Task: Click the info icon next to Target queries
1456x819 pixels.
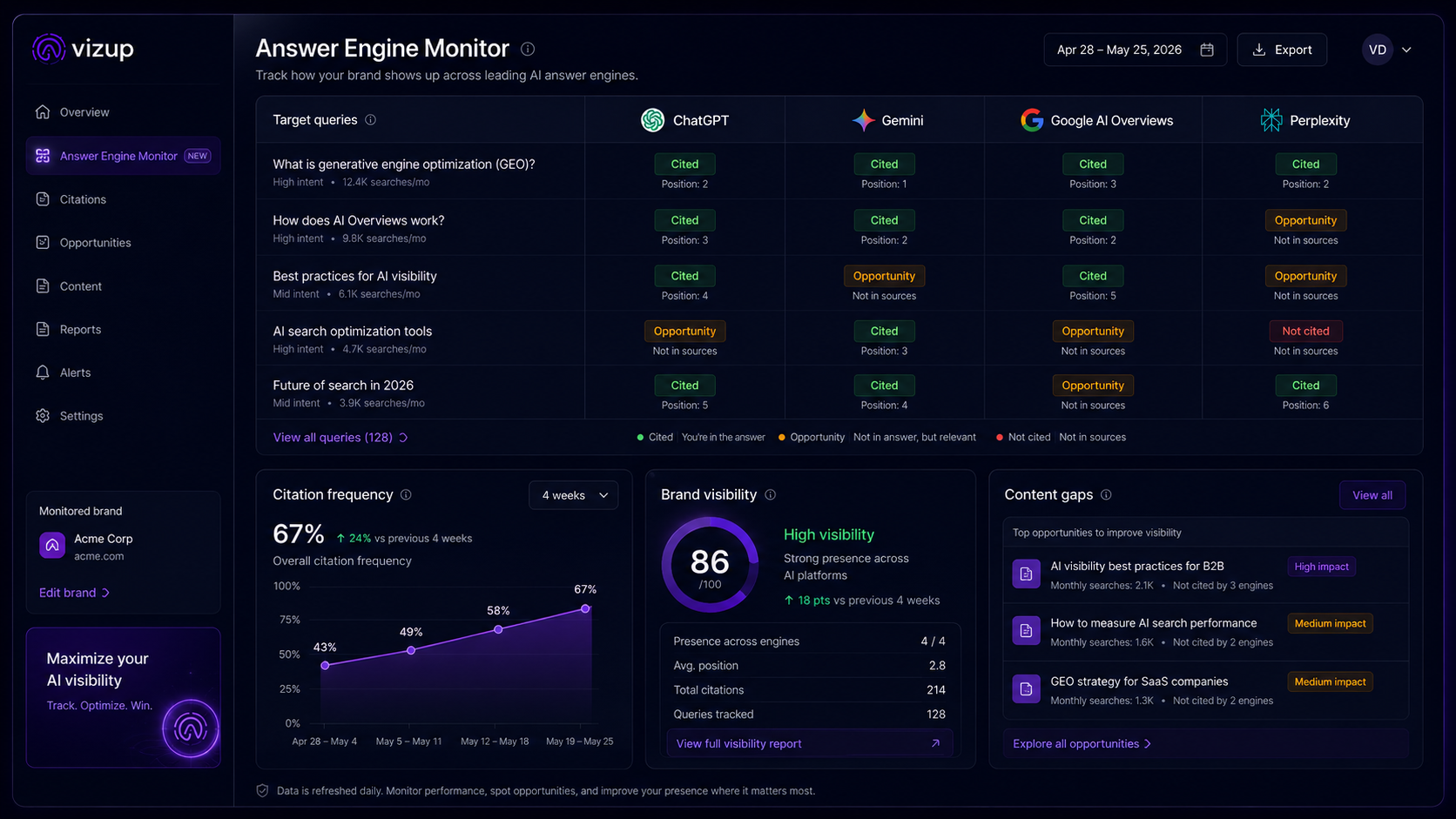Action: pos(371,119)
